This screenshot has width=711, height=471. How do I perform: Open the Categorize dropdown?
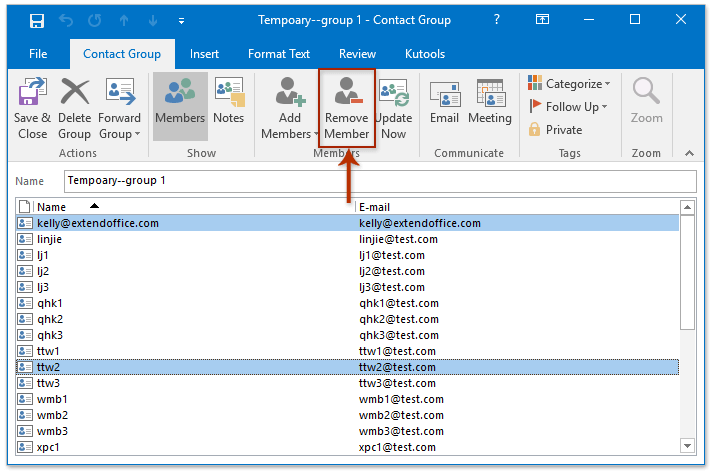pyautogui.click(x=569, y=84)
